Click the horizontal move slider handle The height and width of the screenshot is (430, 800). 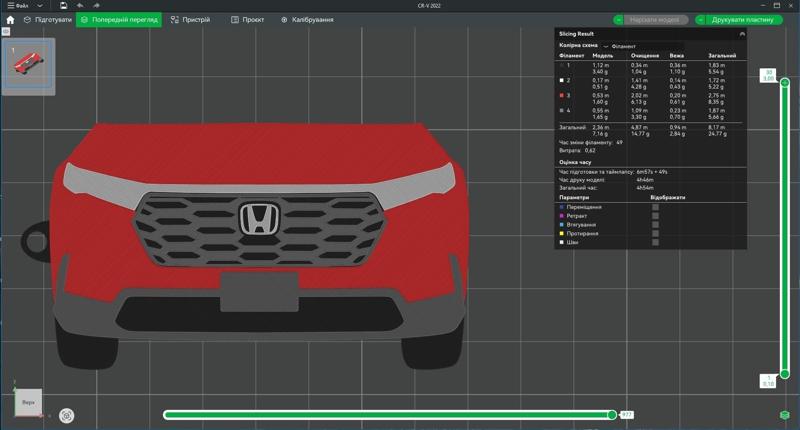click(613, 415)
